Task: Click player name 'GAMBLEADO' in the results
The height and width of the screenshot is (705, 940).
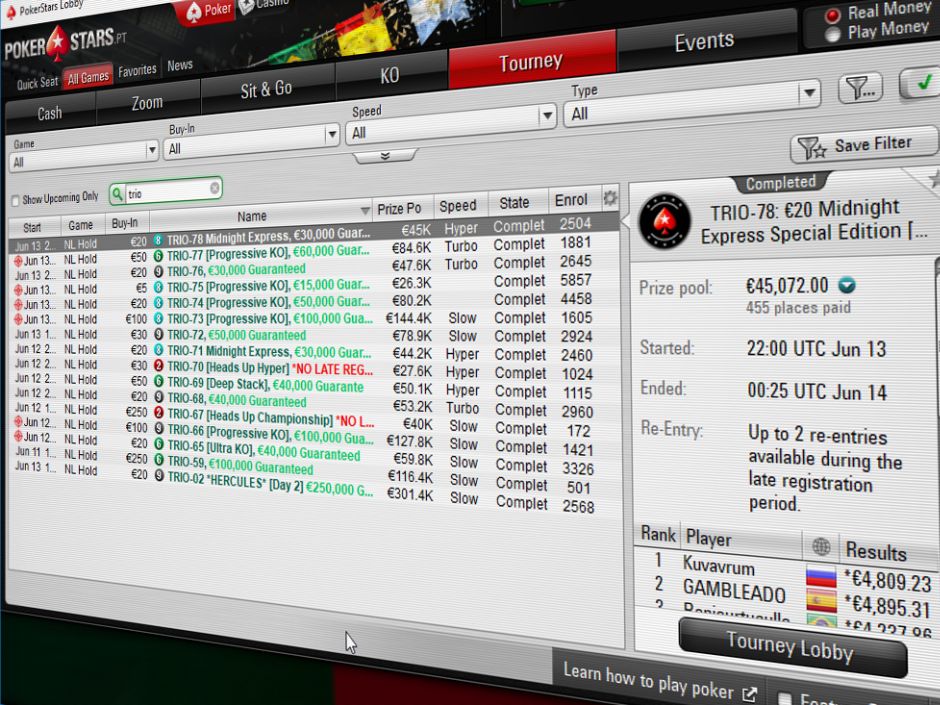Action: (x=734, y=591)
